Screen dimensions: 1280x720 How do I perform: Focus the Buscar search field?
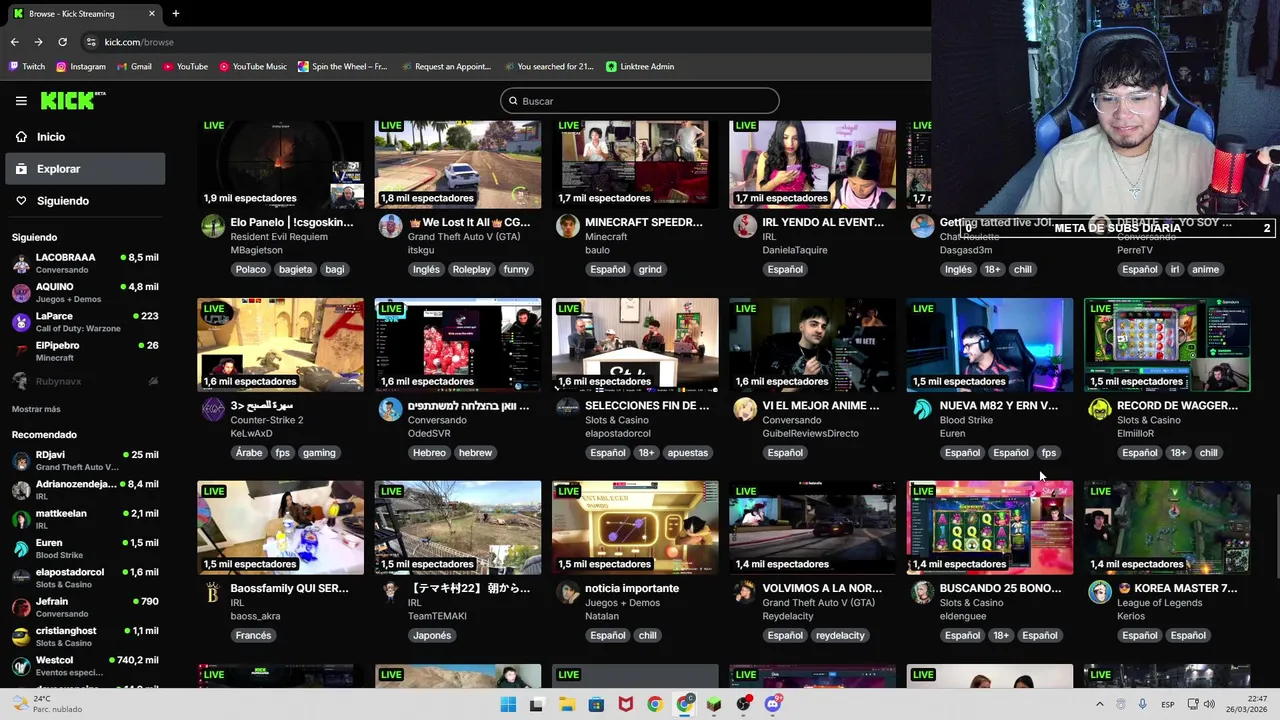click(640, 101)
